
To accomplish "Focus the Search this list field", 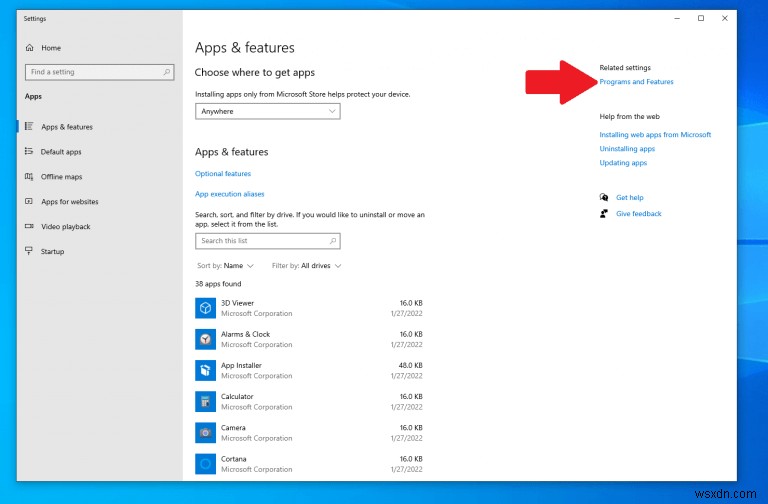I will [x=267, y=241].
